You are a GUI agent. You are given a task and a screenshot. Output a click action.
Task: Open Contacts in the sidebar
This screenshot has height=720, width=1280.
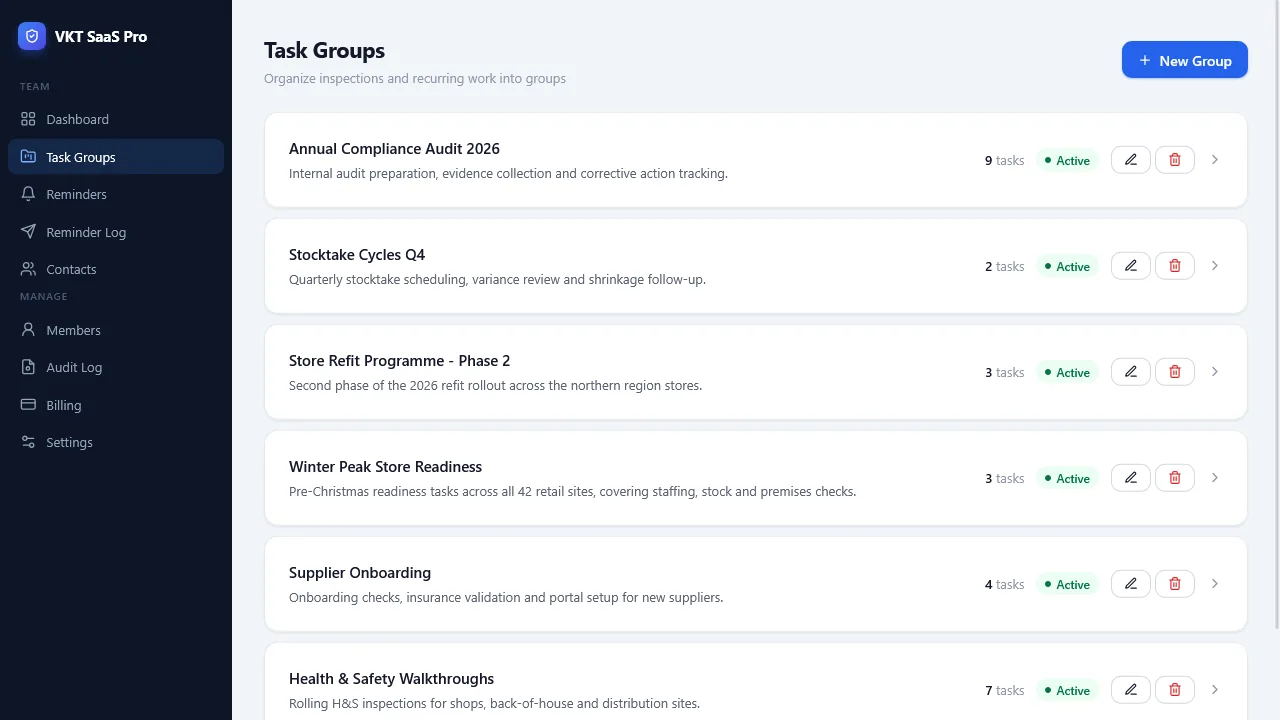pos(116,269)
